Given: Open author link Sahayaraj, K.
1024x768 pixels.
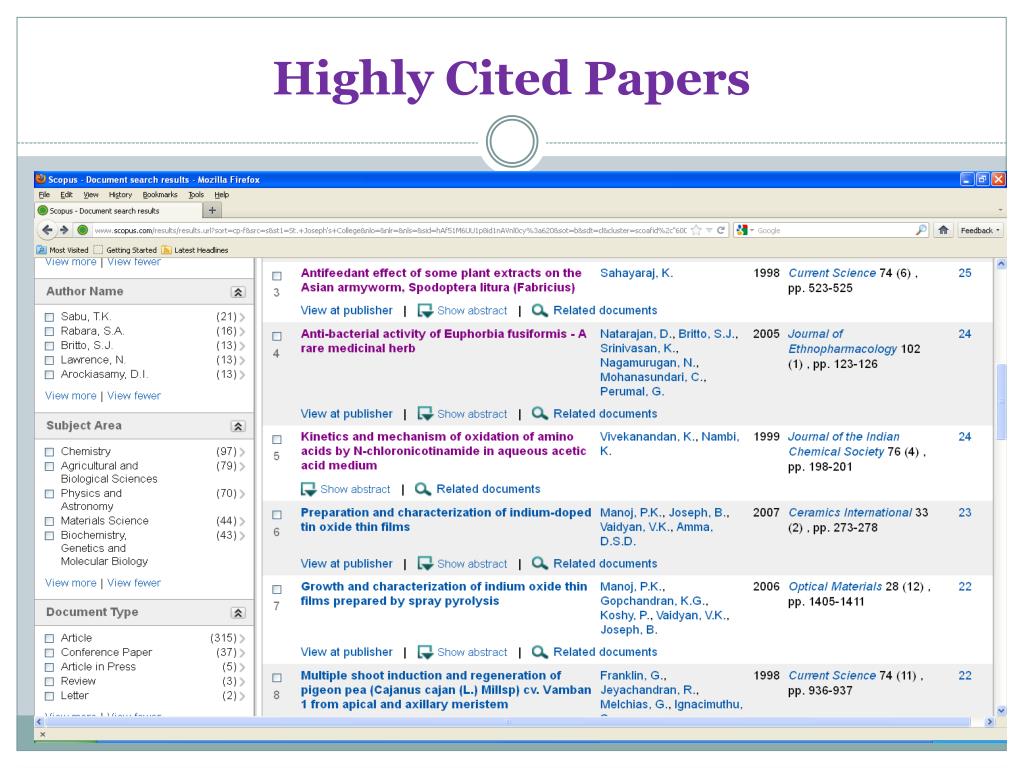Looking at the screenshot, I should (x=636, y=273).
